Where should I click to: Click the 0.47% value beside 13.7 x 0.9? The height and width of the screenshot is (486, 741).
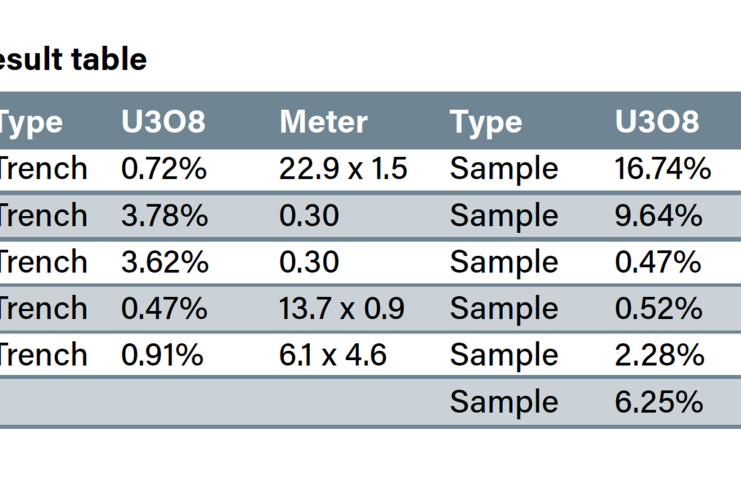tap(164, 309)
